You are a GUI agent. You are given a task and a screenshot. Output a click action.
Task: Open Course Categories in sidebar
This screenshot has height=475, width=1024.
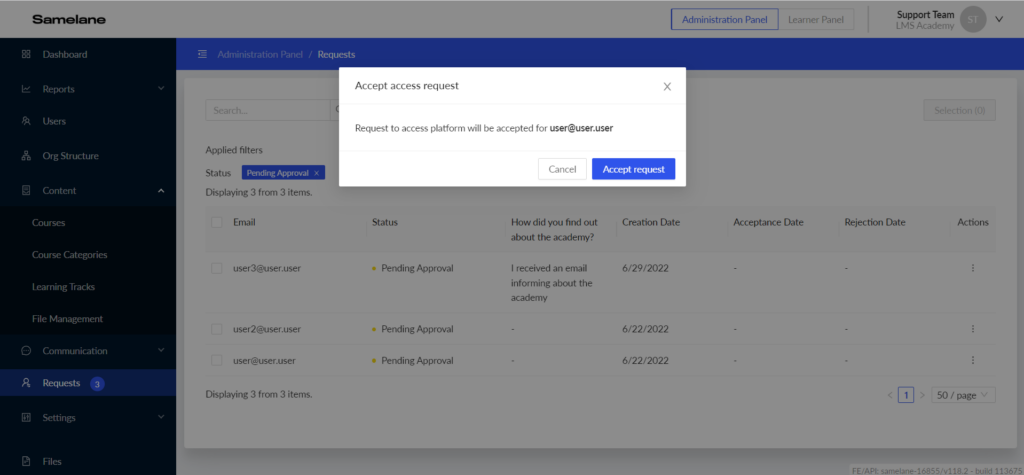click(69, 255)
